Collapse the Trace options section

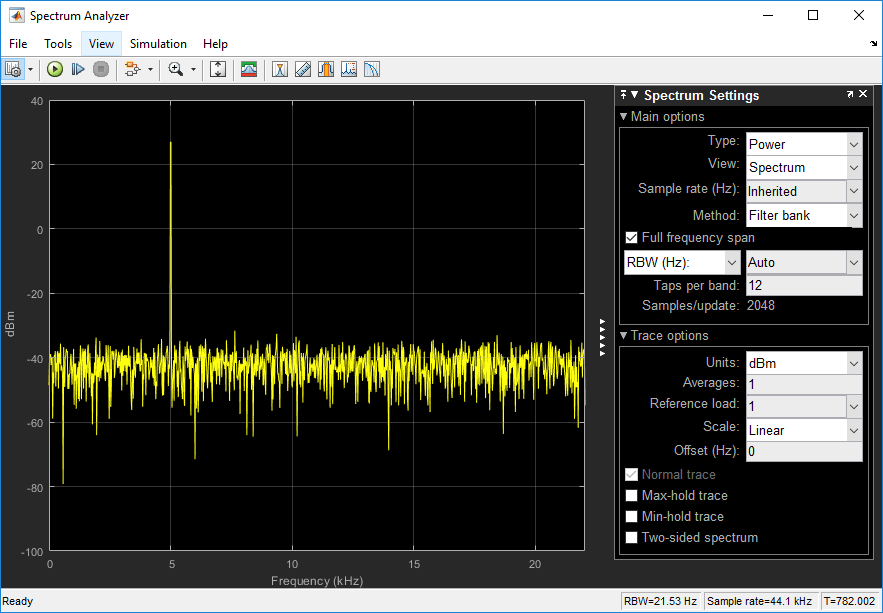point(624,336)
